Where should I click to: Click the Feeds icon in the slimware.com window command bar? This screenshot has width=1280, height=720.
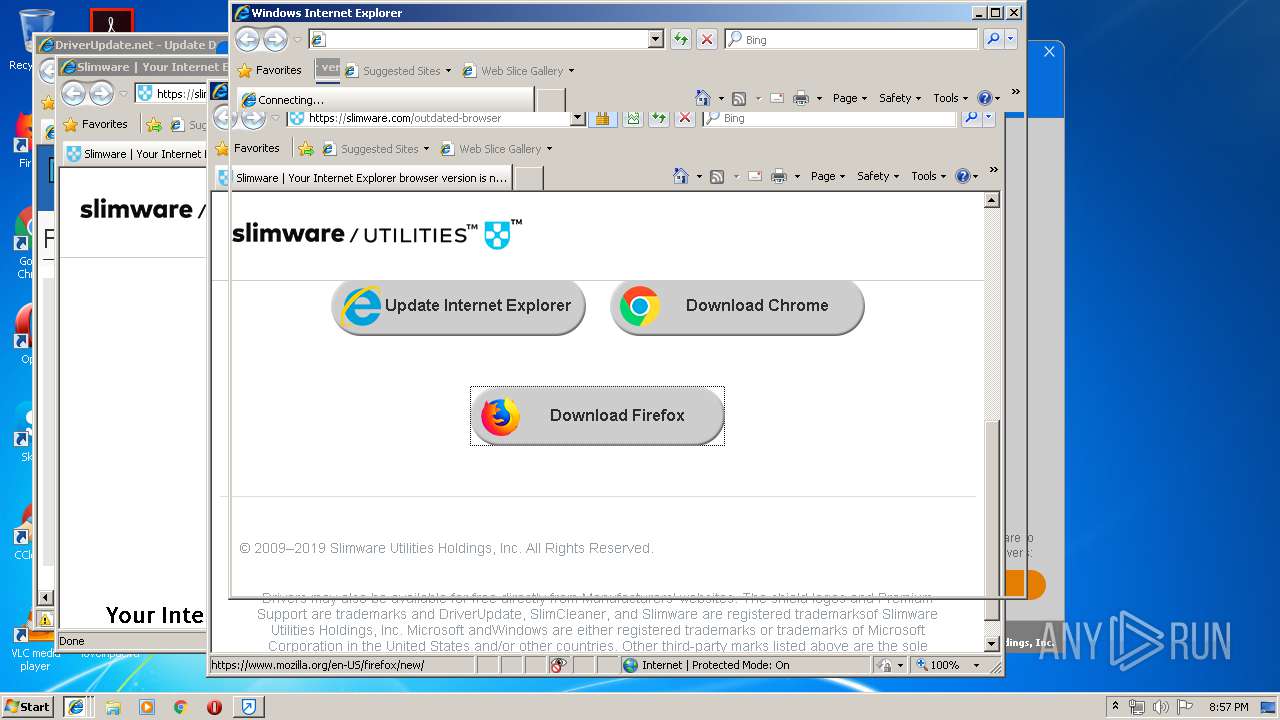coord(717,176)
